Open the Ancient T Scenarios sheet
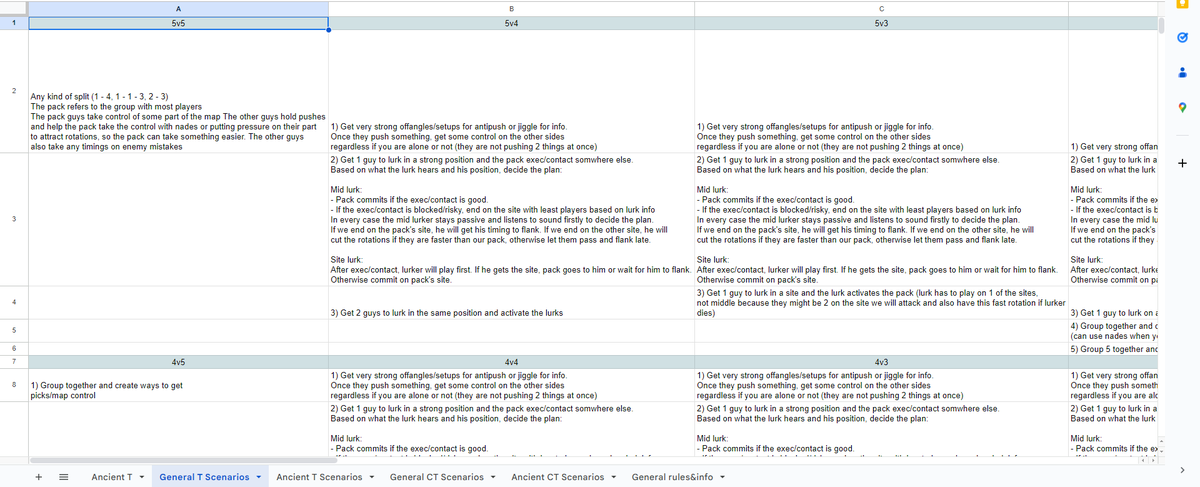Screen dimensions: 1200x487 319,477
